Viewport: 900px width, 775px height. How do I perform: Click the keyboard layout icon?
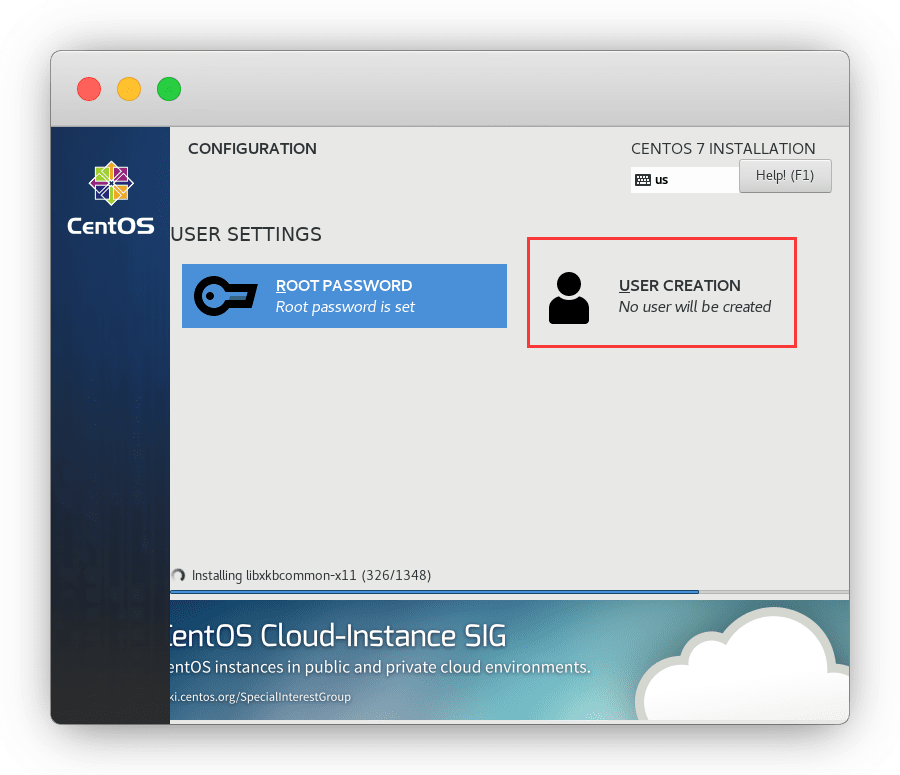pos(643,180)
